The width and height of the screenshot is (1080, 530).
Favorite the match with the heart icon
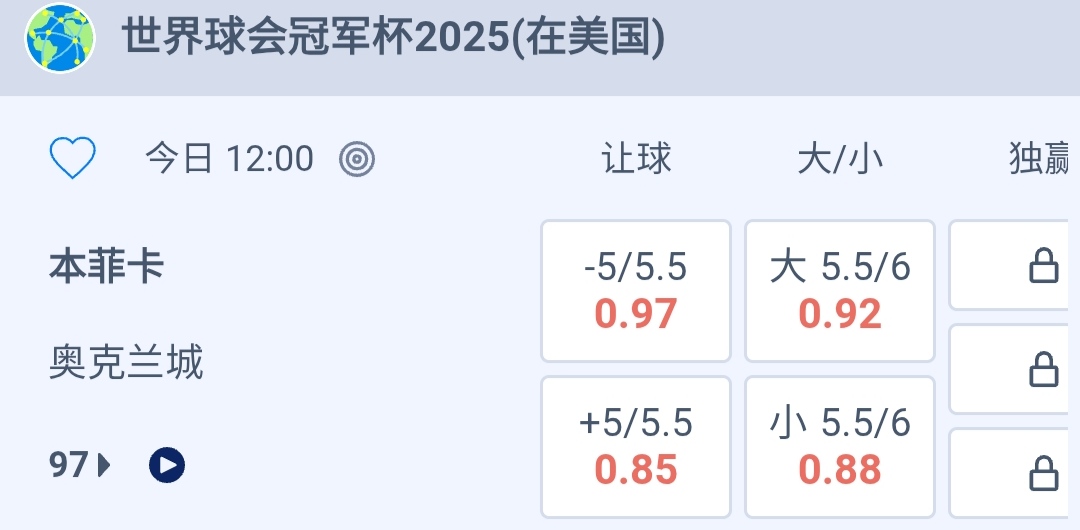point(73,159)
